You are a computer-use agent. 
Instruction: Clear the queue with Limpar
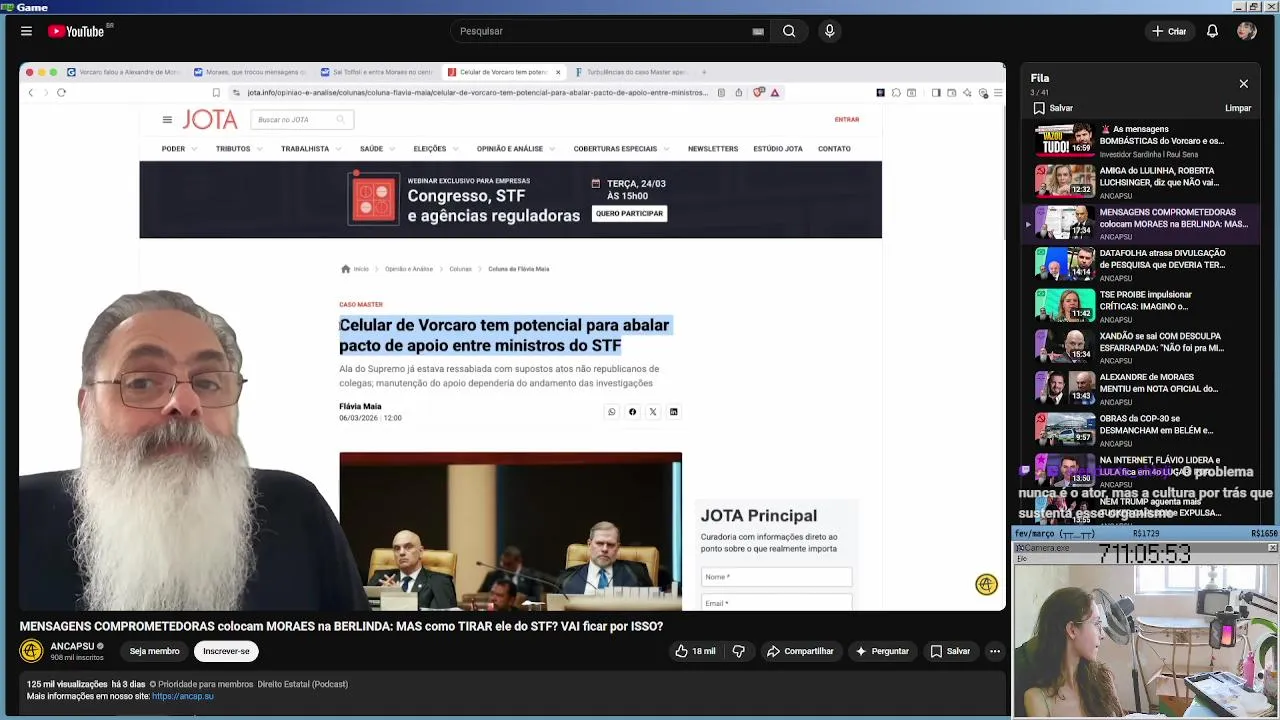tap(1238, 108)
